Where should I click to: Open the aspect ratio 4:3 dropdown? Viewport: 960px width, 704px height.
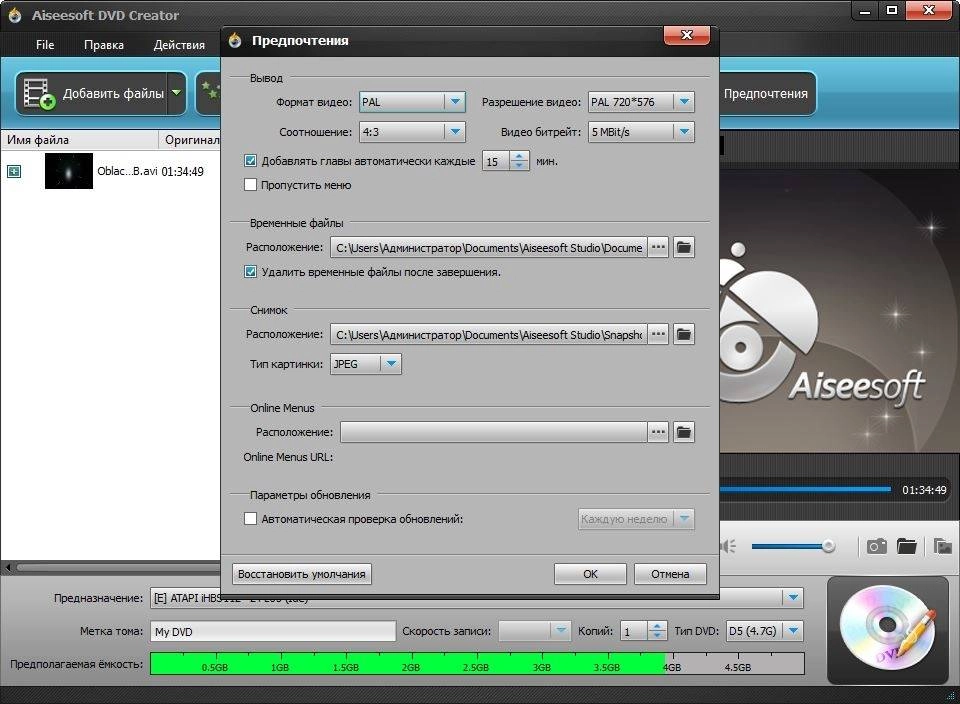[455, 132]
